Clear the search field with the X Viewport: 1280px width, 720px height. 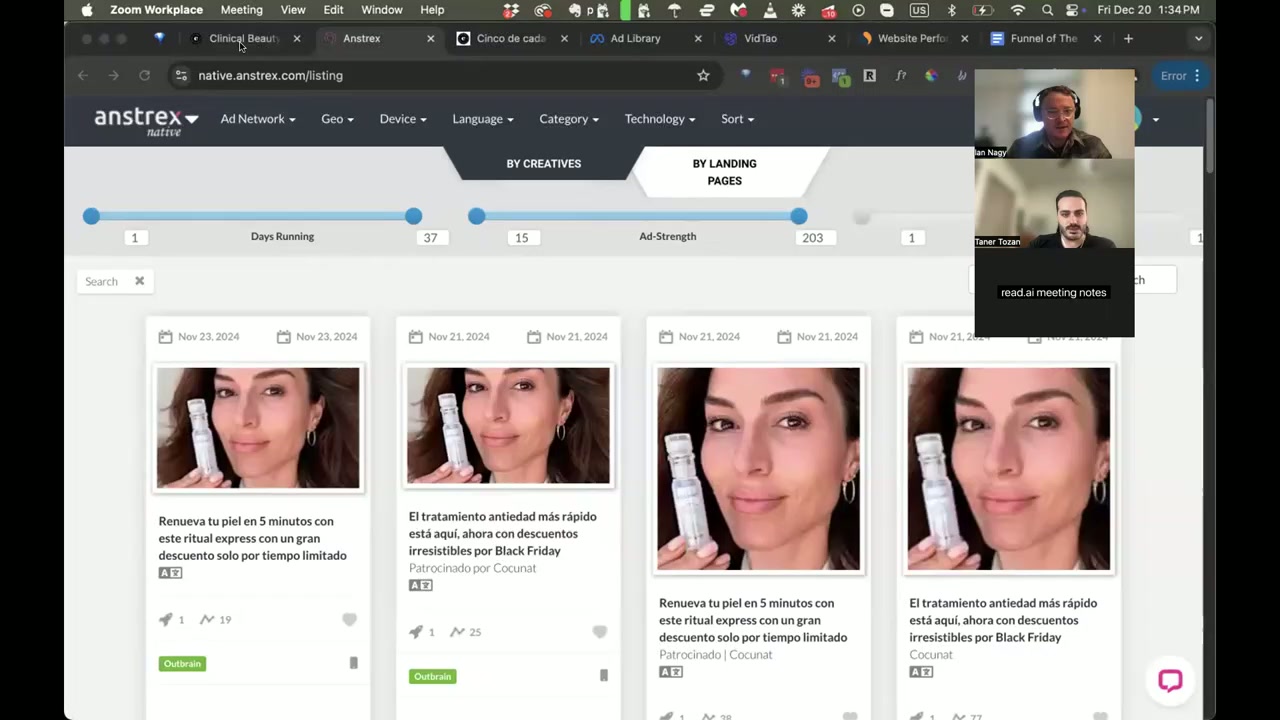[x=139, y=281]
